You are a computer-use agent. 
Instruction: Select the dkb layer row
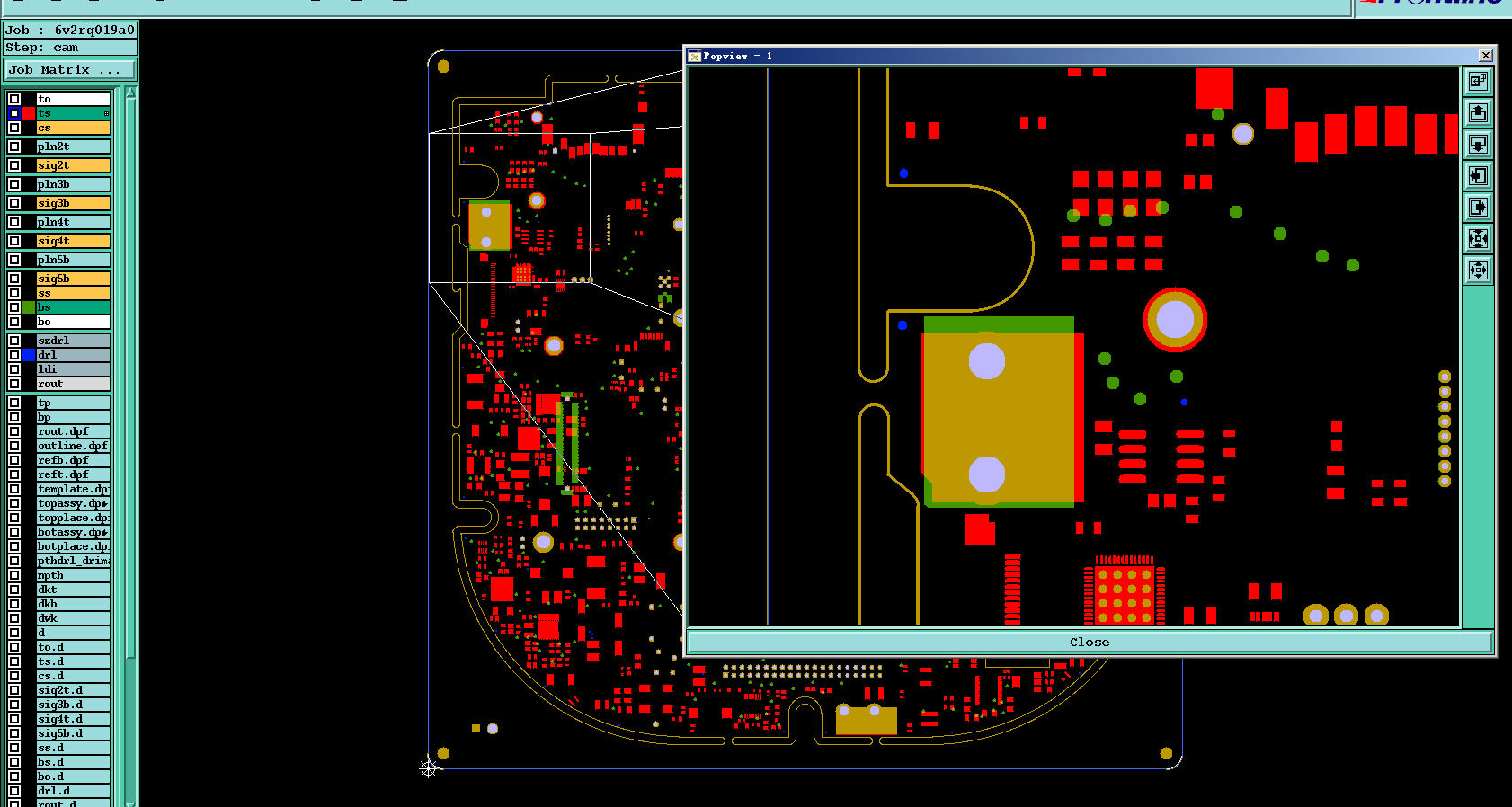[x=73, y=604]
